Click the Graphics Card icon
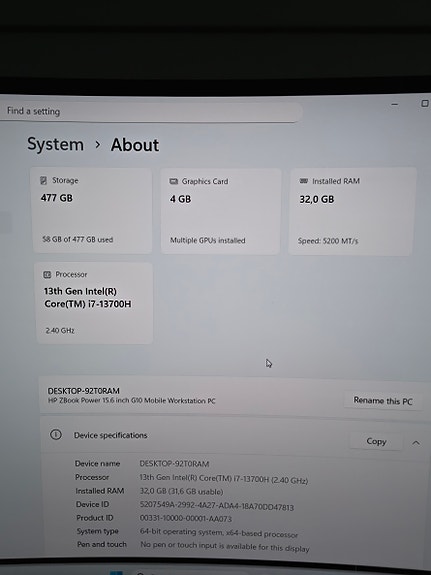Screen dimensions: 431x575 click(x=174, y=182)
